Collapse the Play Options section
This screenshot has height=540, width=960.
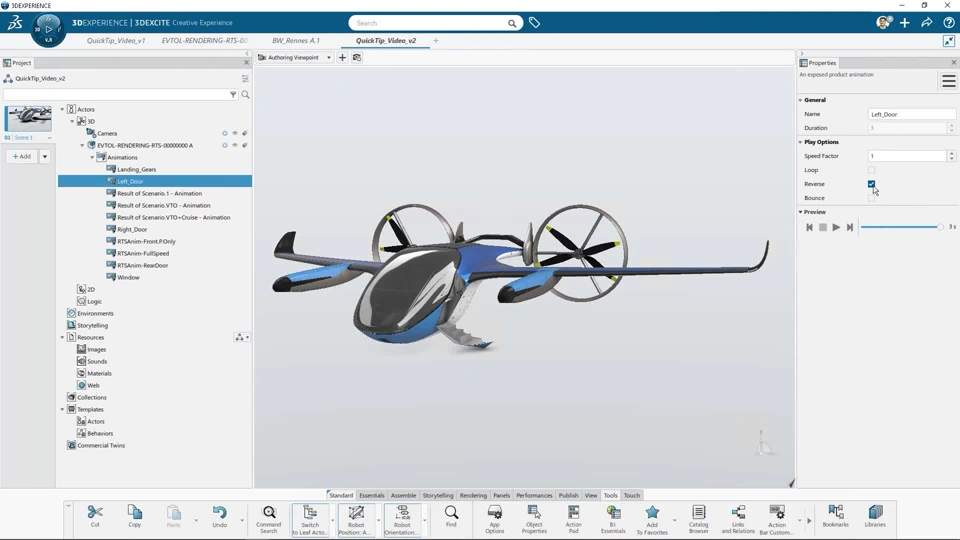tap(801, 142)
